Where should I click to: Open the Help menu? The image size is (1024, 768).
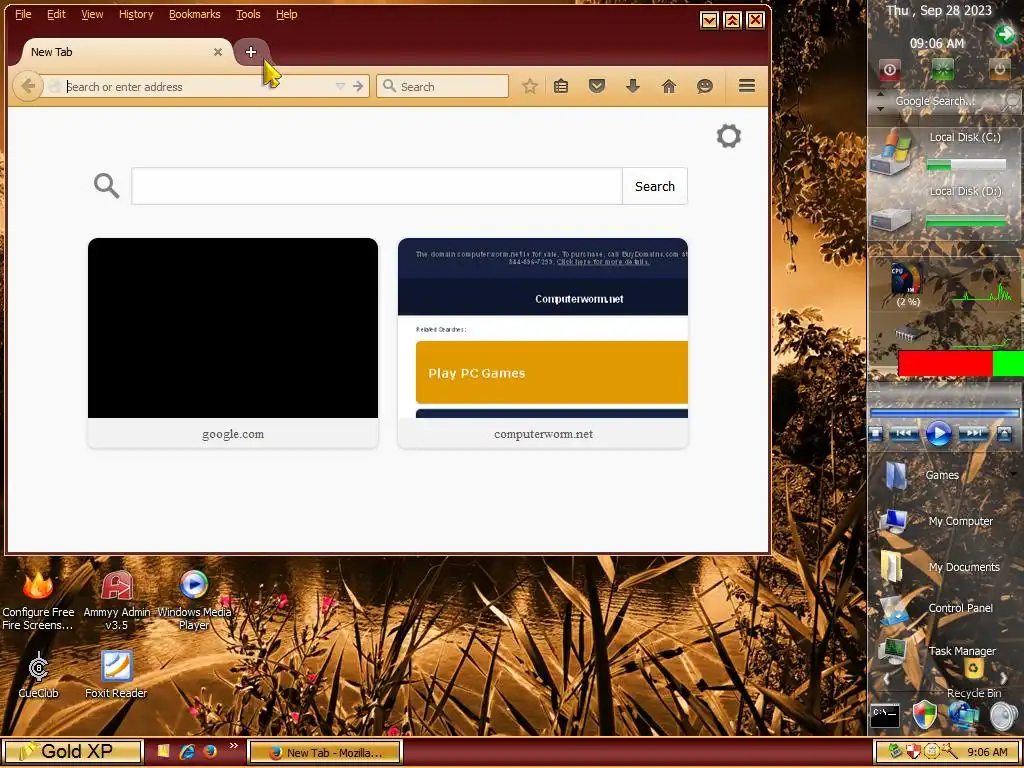click(x=287, y=14)
